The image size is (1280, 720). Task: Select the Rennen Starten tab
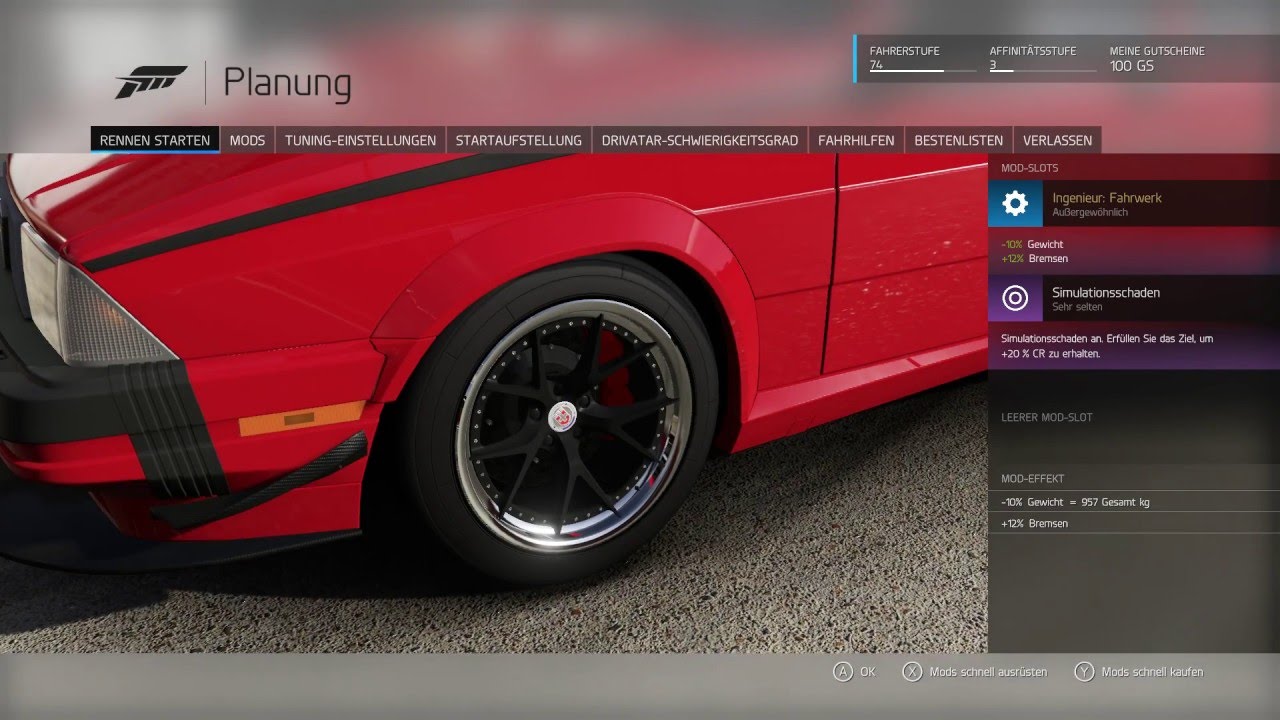(x=155, y=140)
